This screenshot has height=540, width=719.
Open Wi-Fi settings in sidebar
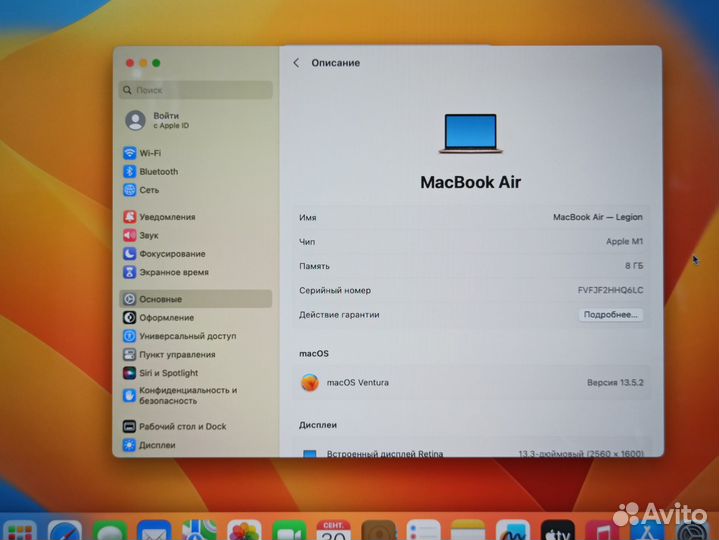(142, 153)
